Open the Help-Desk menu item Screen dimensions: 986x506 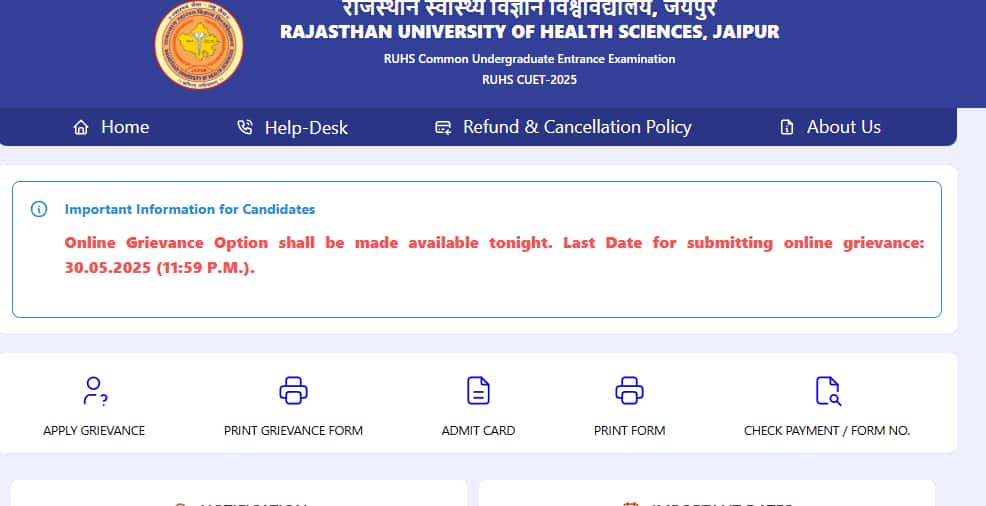point(306,127)
